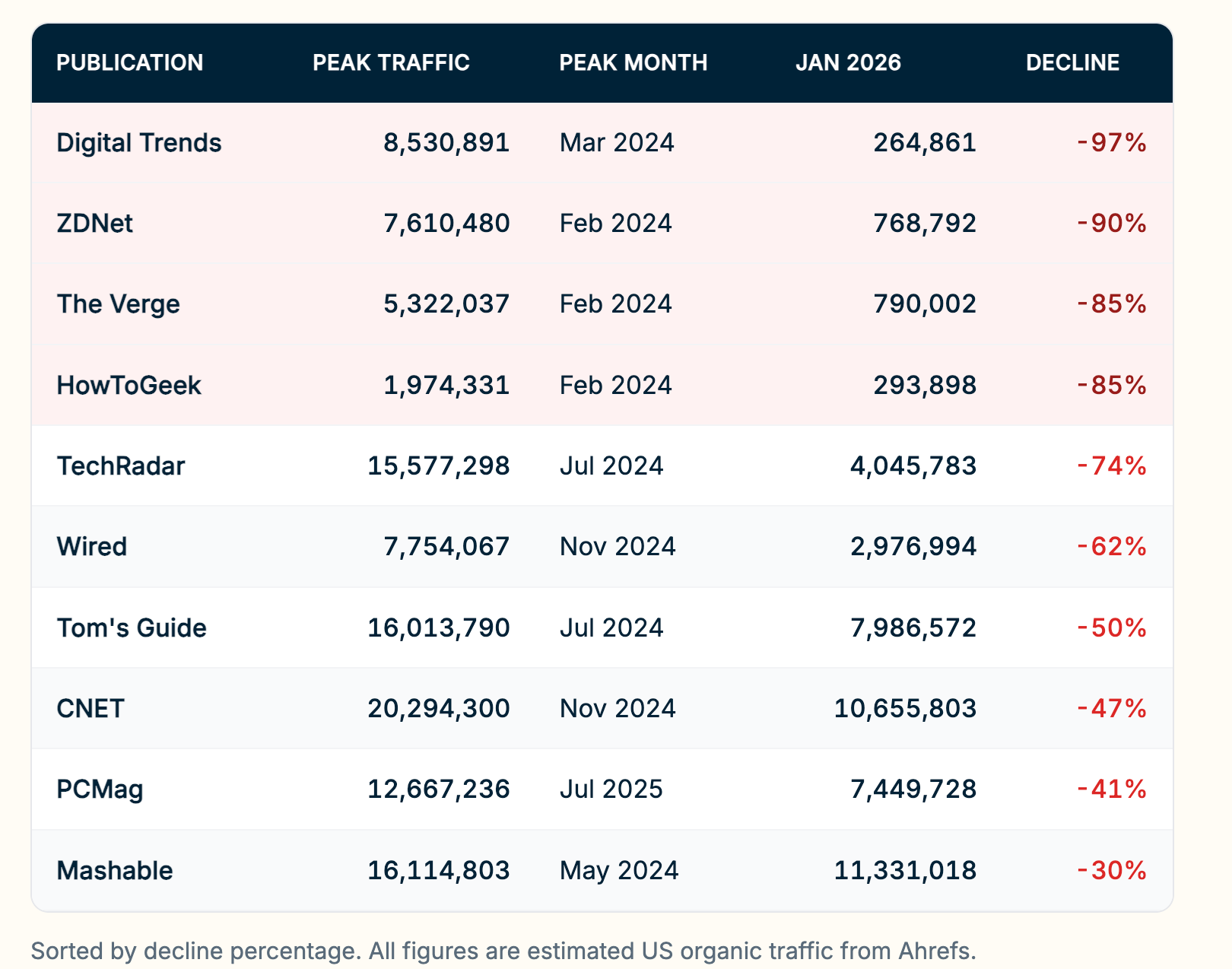Select the CNET publication name

point(90,709)
